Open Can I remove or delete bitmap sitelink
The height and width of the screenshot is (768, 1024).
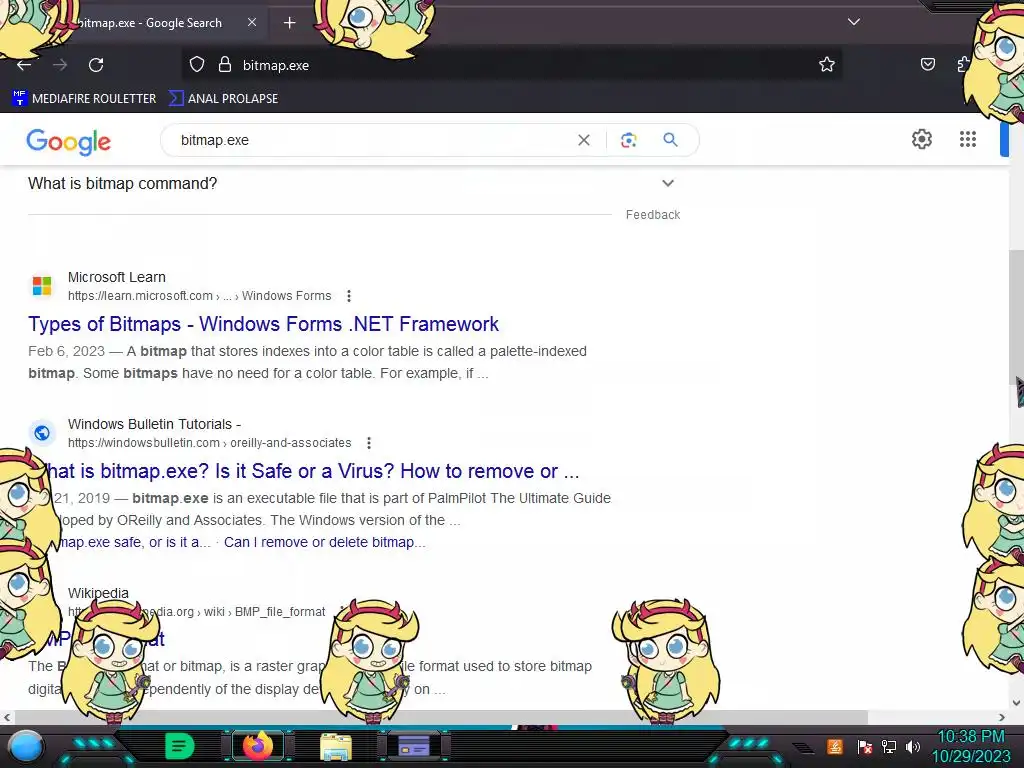(325, 542)
